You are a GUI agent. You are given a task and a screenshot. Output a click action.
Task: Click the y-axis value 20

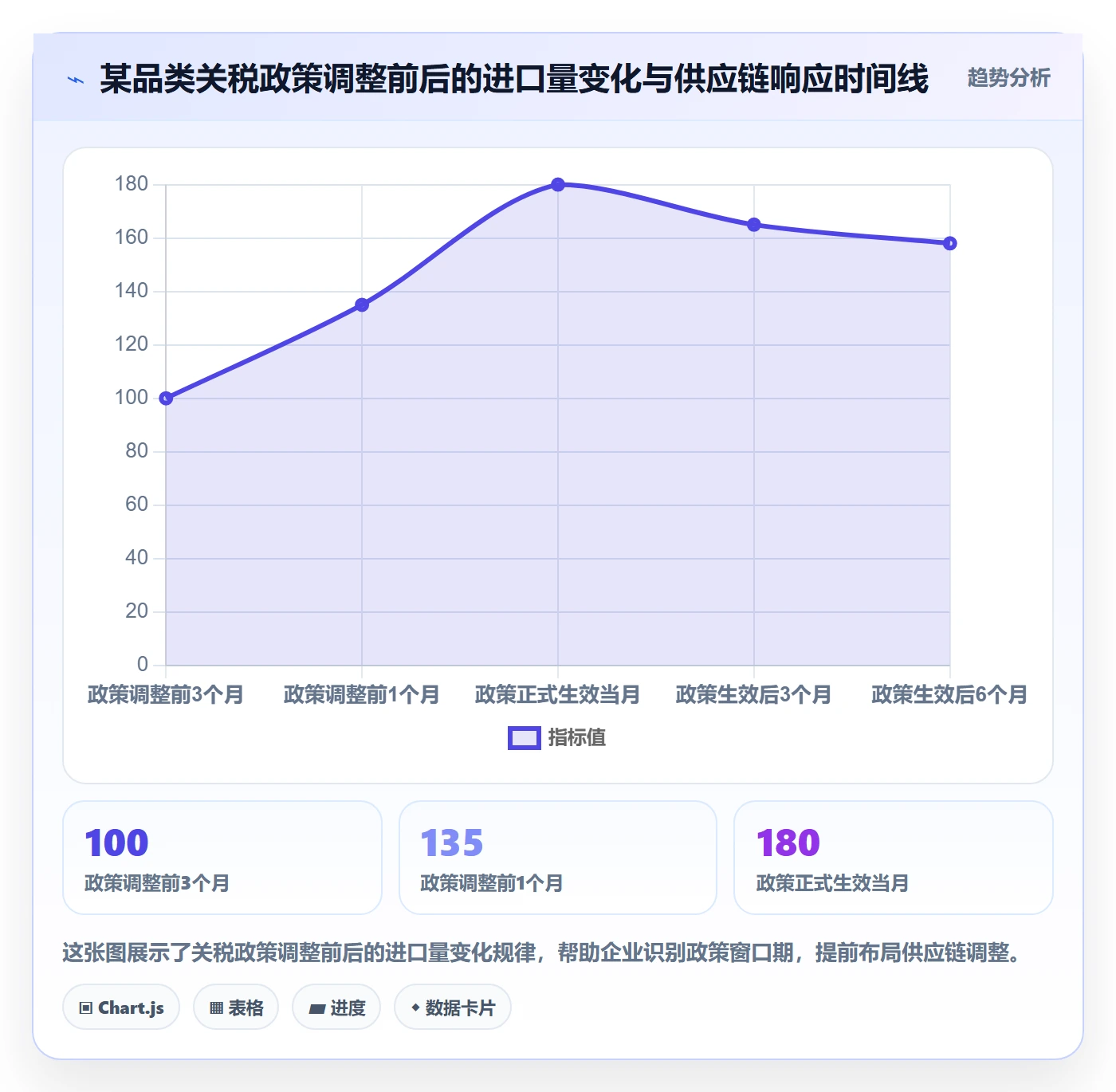pos(137,611)
